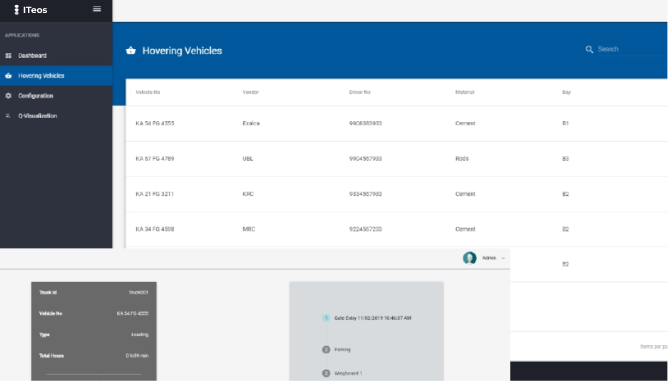
Task: Click the Truck Id value in the card
Action: [x=138, y=292]
